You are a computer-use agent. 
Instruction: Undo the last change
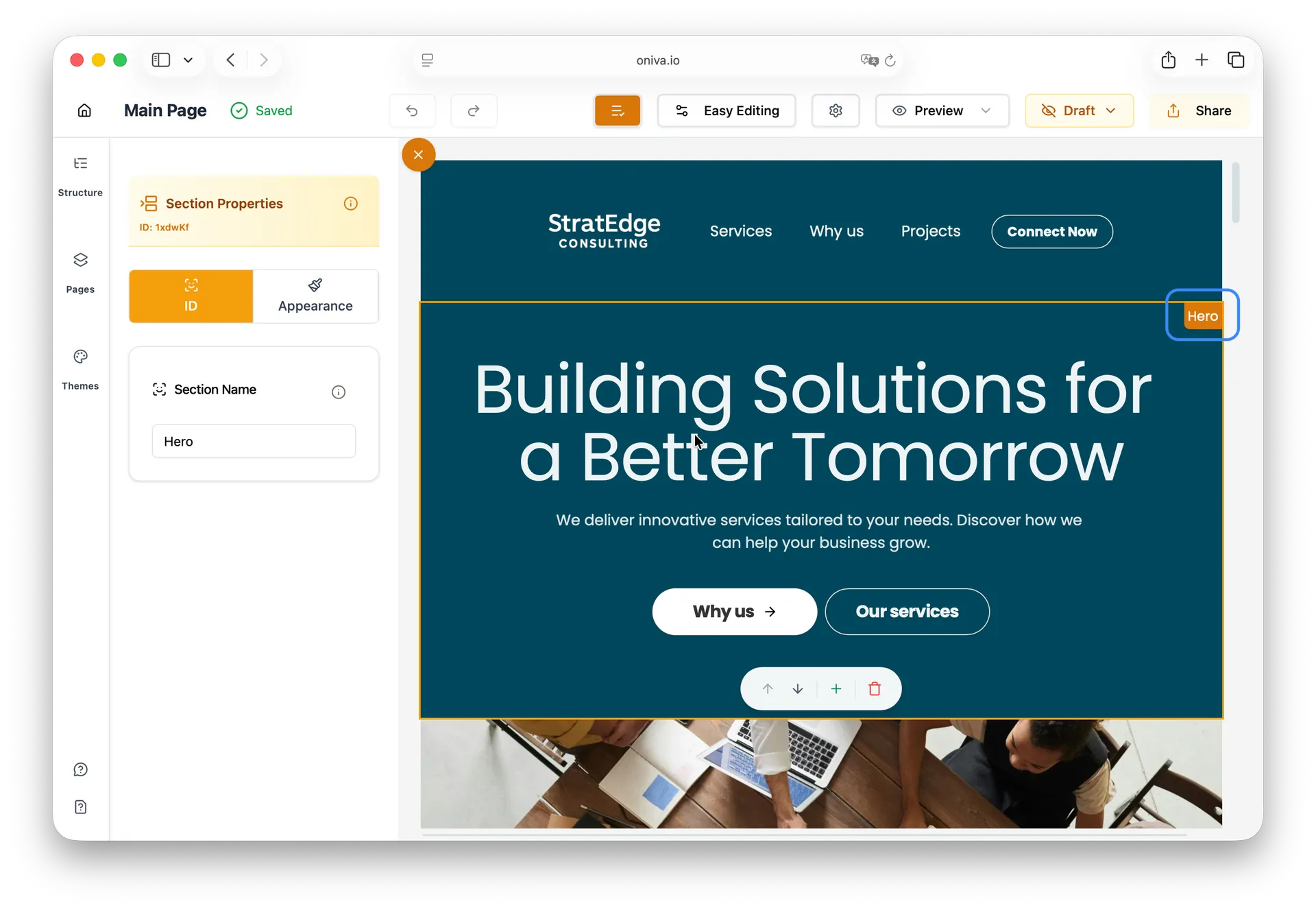412,110
